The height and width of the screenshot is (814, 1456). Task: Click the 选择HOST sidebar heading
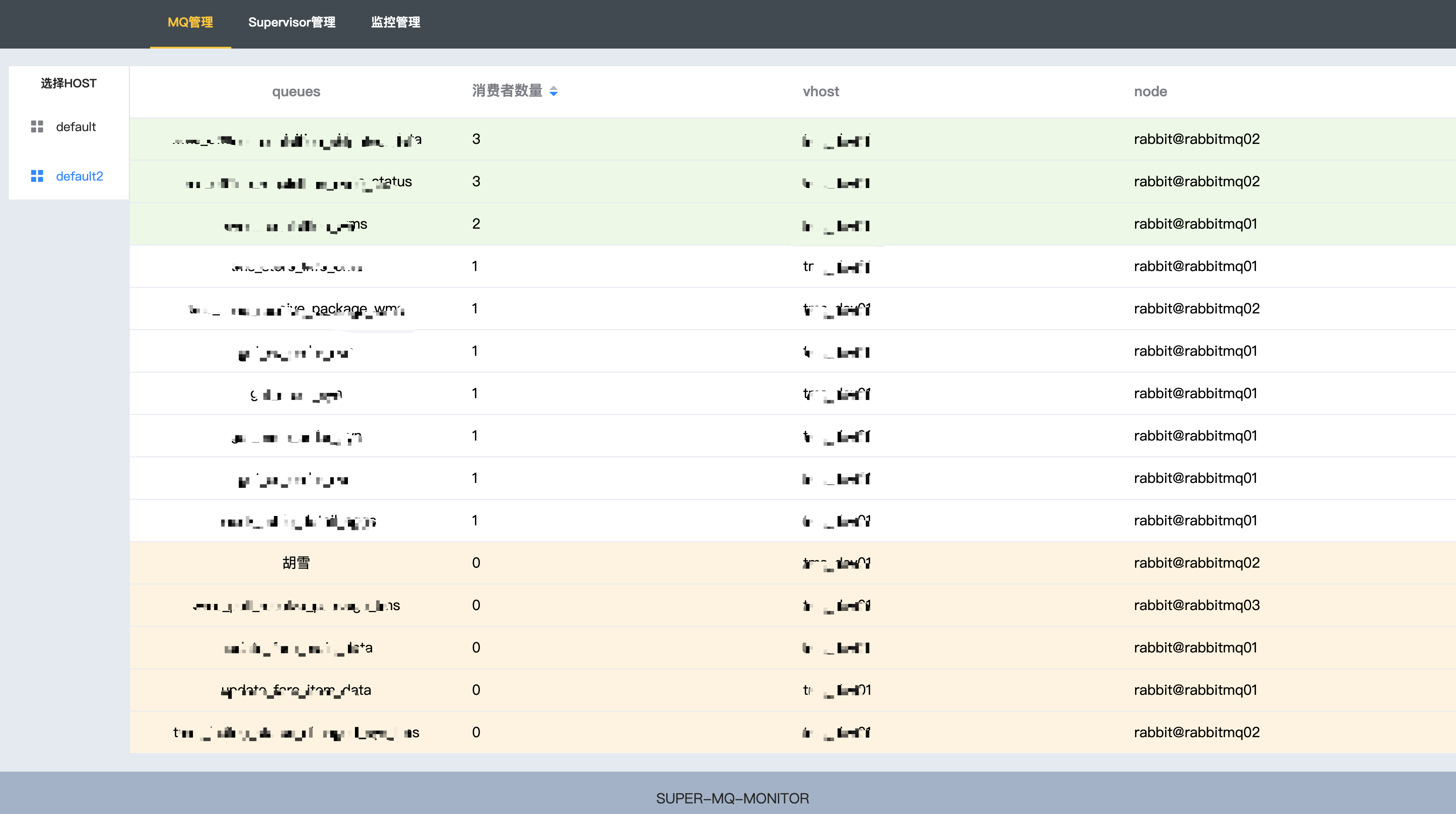(x=68, y=84)
